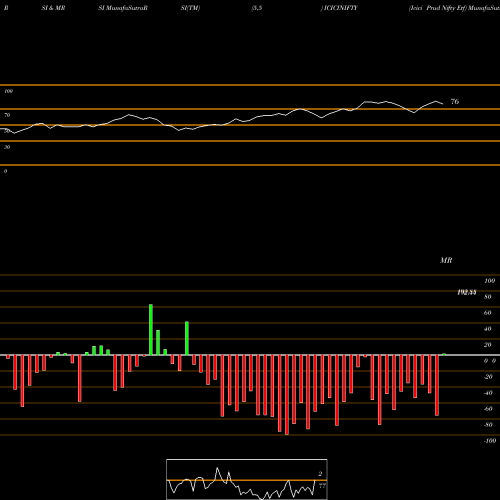
Task: Select the 40 label on MR axis
Action: pyautogui.click(x=488, y=329)
